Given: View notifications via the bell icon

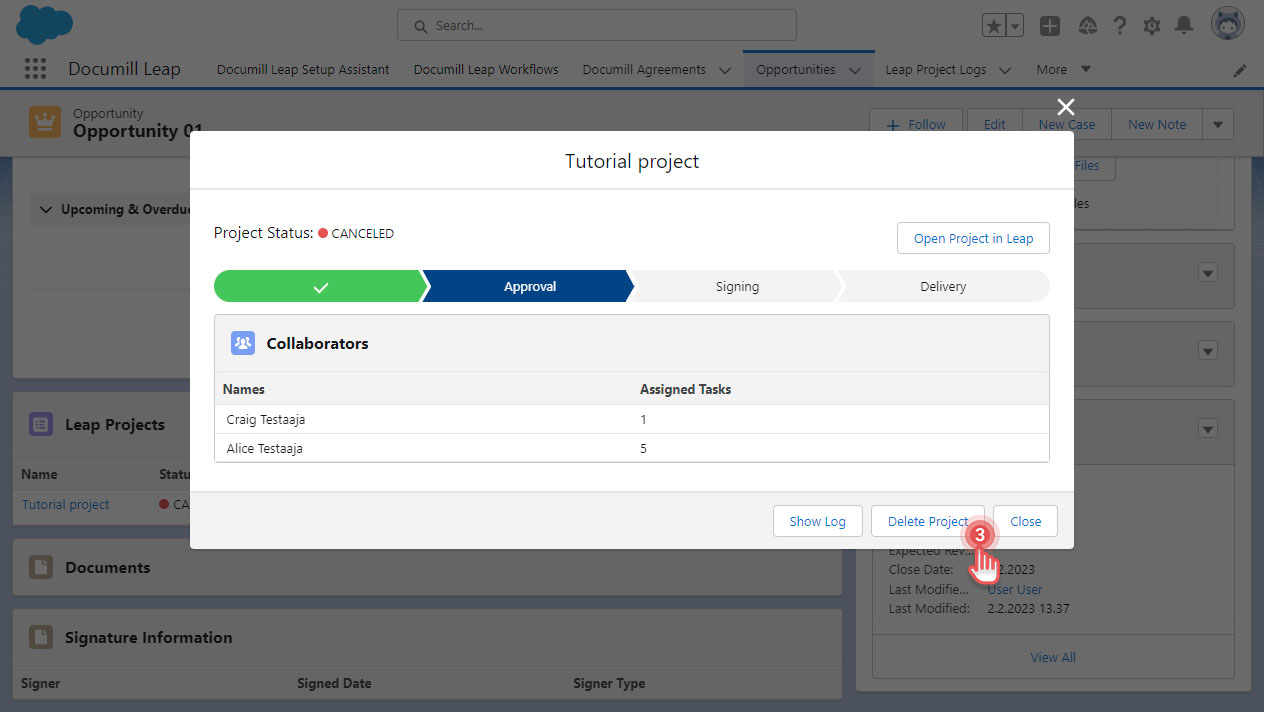Looking at the screenshot, I should tap(1184, 25).
